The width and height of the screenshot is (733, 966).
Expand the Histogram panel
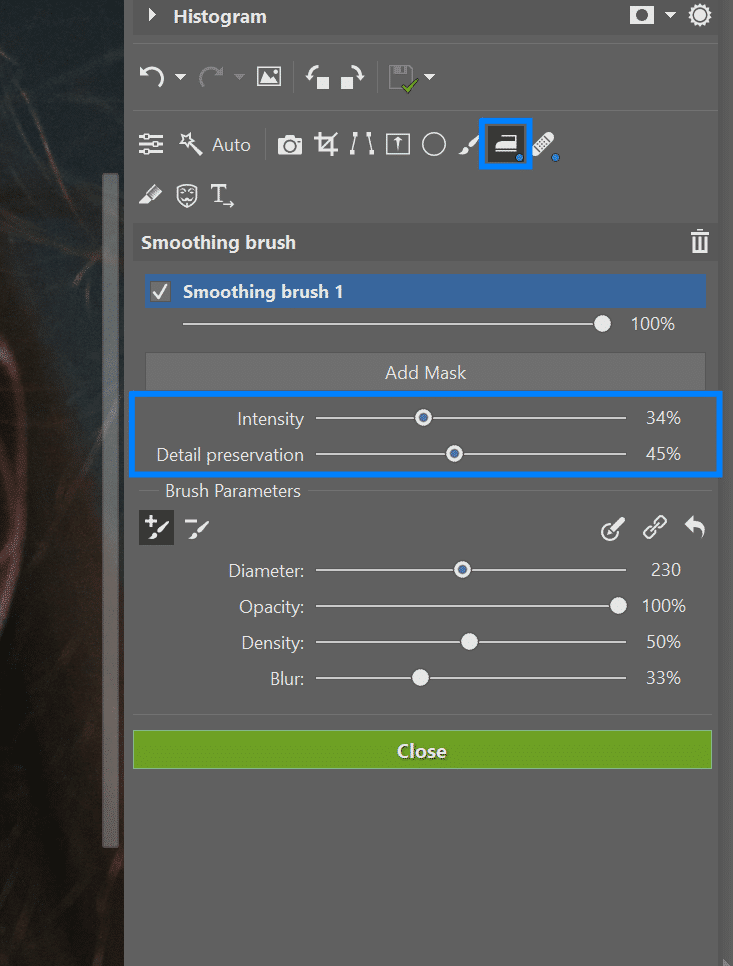(152, 16)
